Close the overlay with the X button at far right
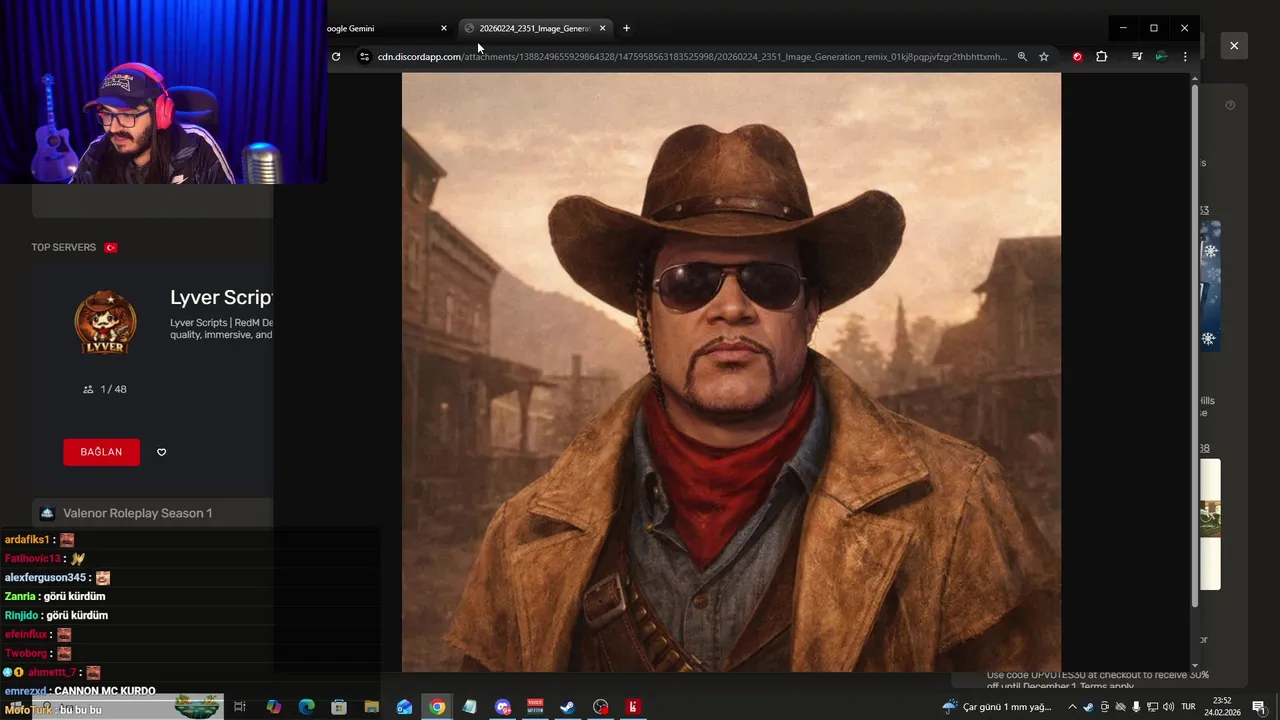 pyautogui.click(x=1234, y=46)
